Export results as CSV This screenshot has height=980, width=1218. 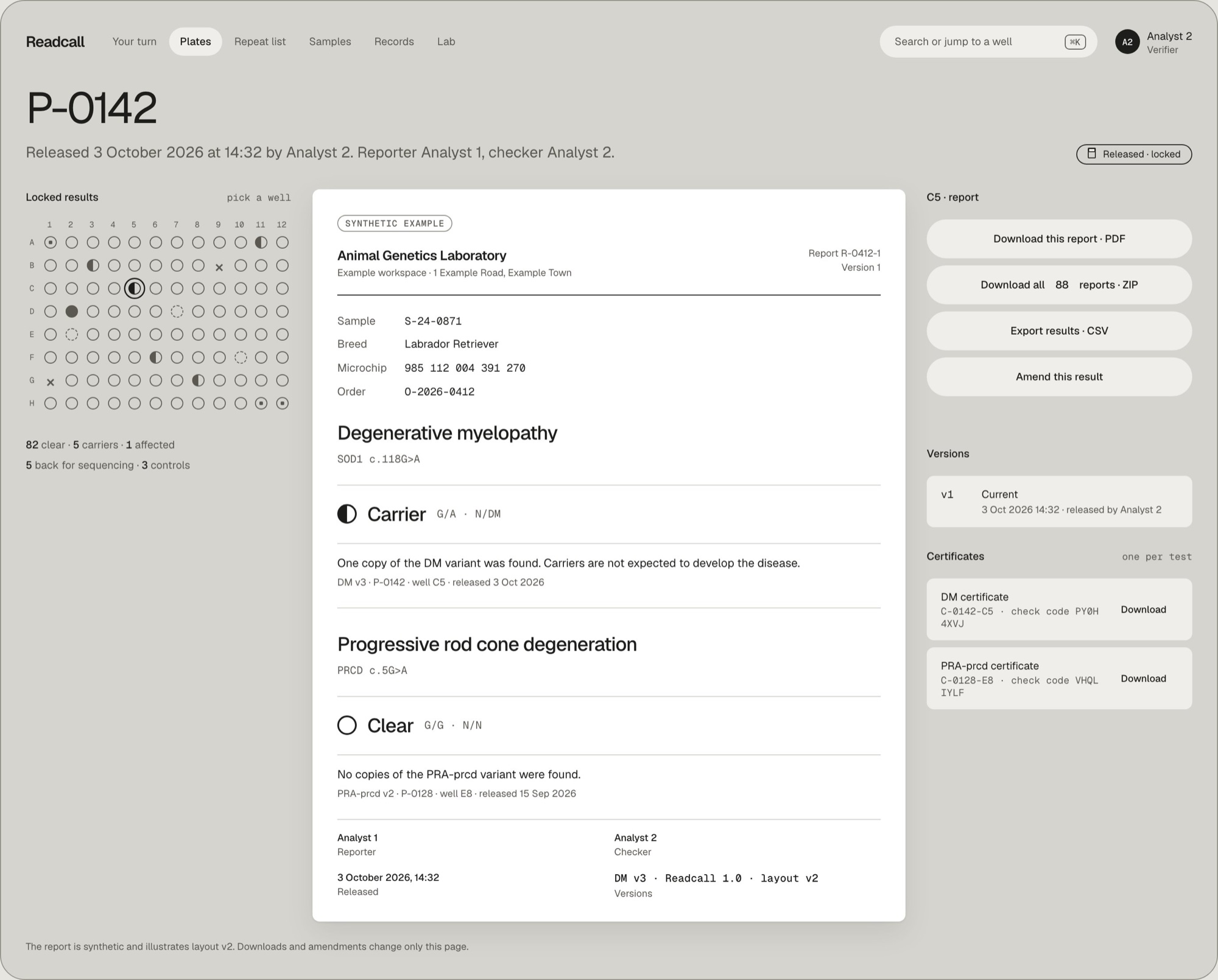1059,331
